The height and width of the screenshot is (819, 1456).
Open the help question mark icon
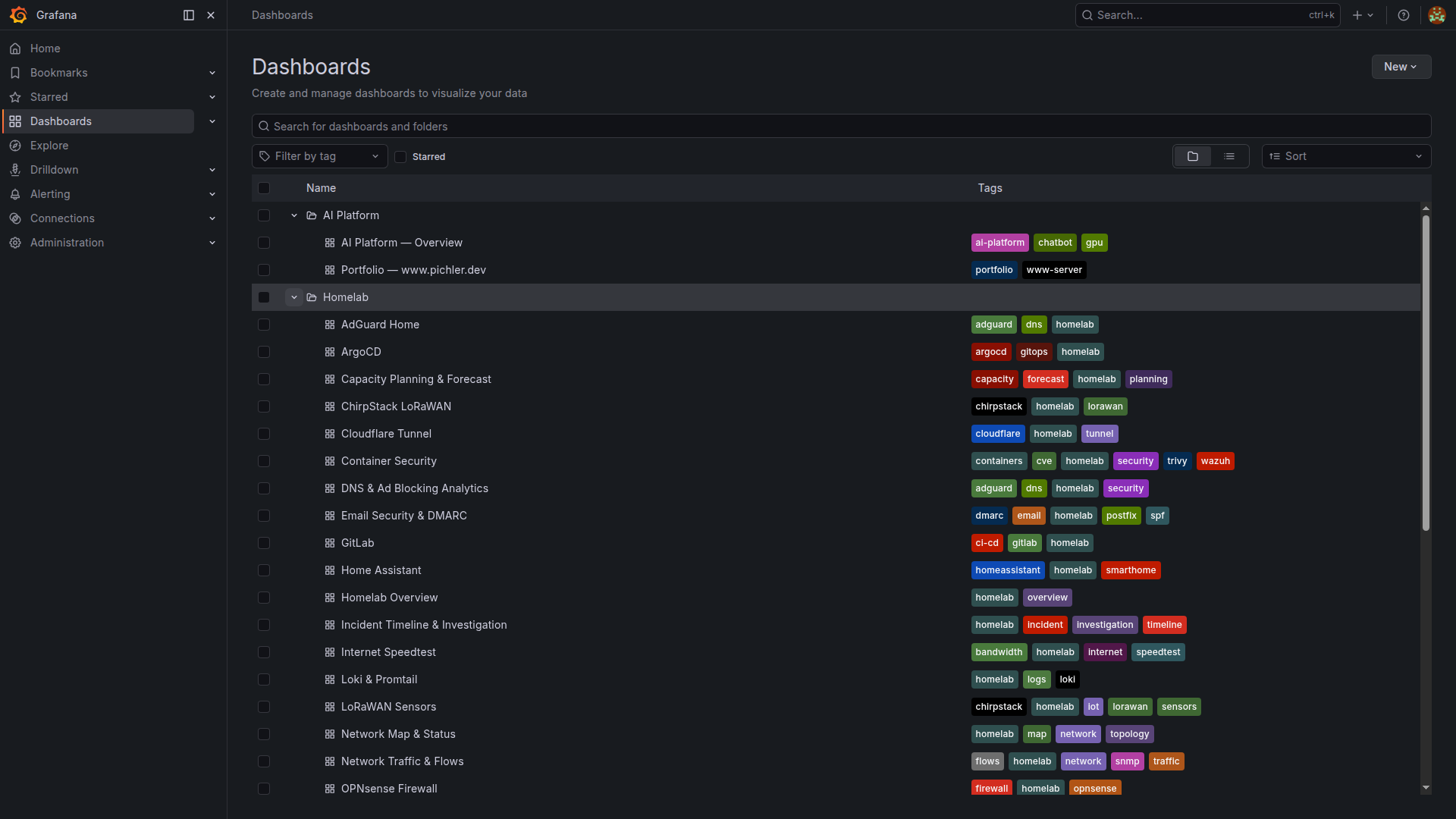coord(1404,15)
